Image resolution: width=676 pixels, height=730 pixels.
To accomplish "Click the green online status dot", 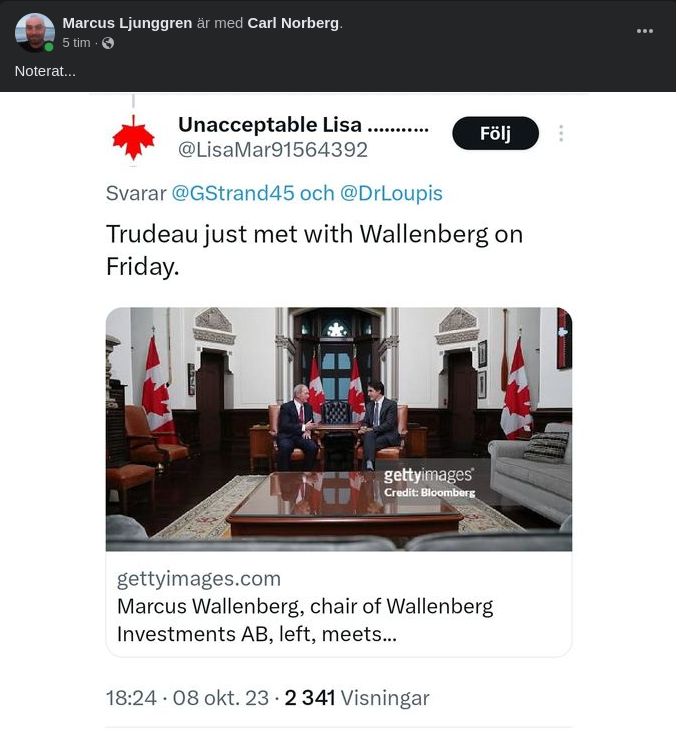I will pos(49,46).
